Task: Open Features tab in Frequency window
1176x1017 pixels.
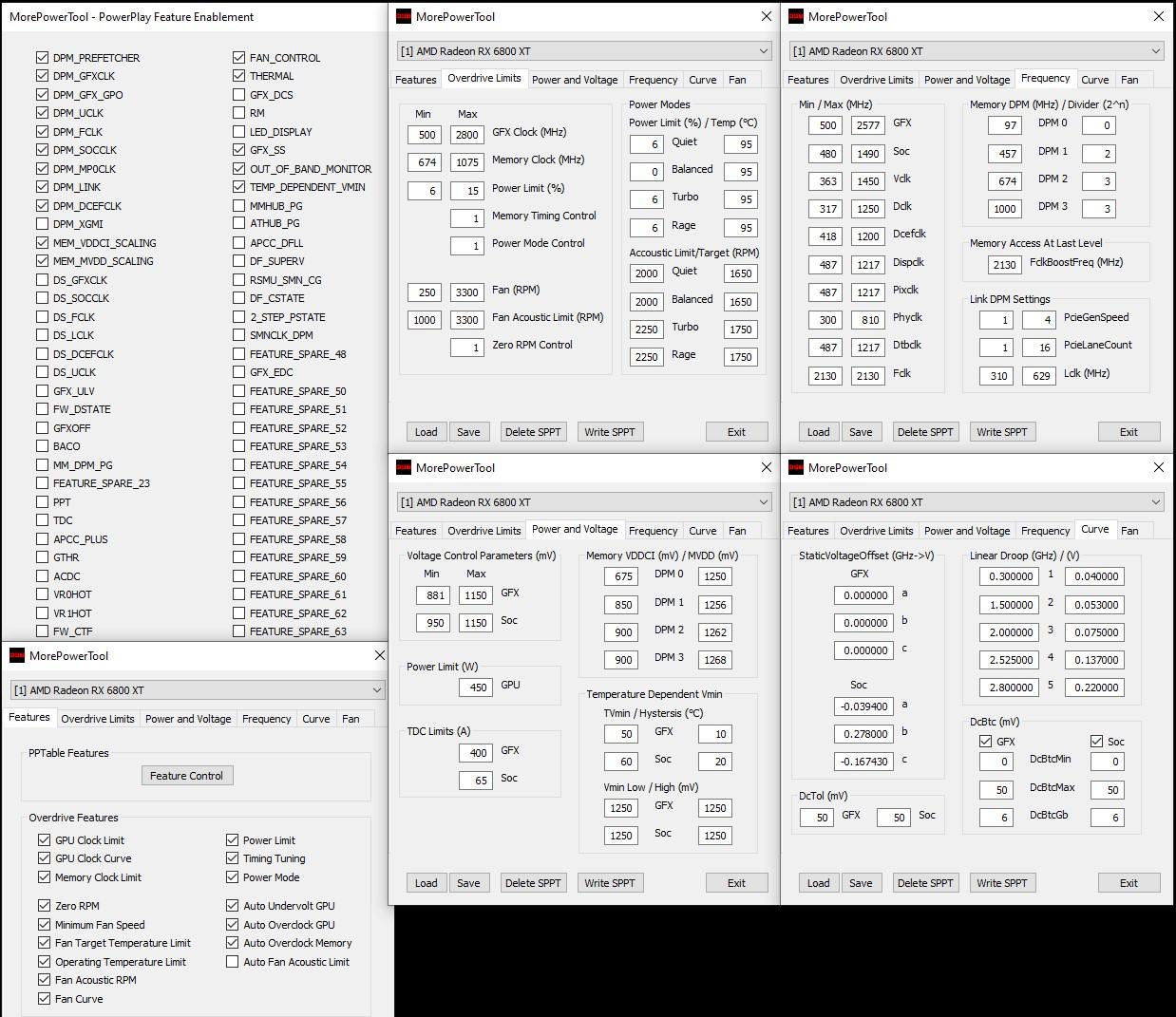Action: [x=808, y=80]
